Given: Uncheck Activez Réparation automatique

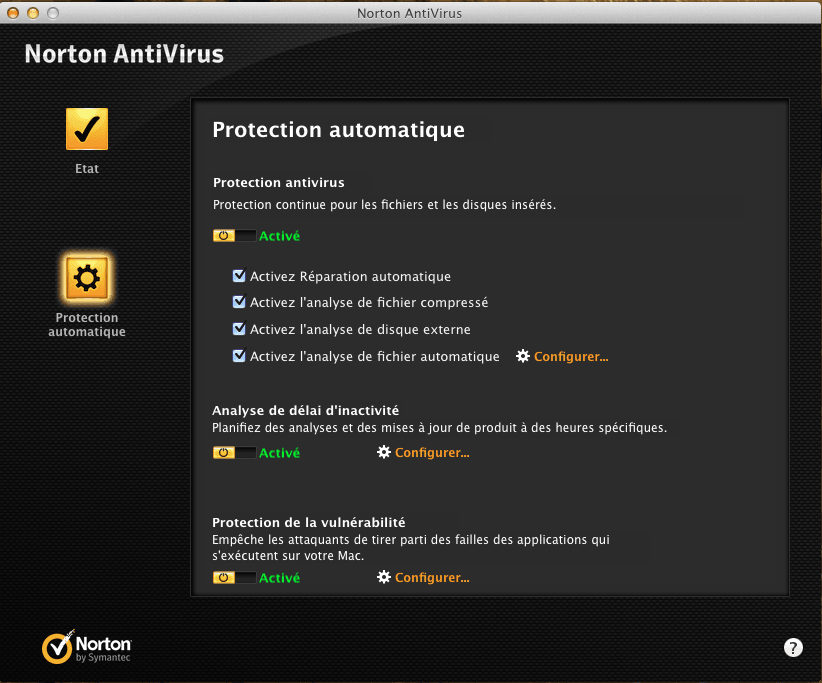Looking at the screenshot, I should click(x=239, y=276).
